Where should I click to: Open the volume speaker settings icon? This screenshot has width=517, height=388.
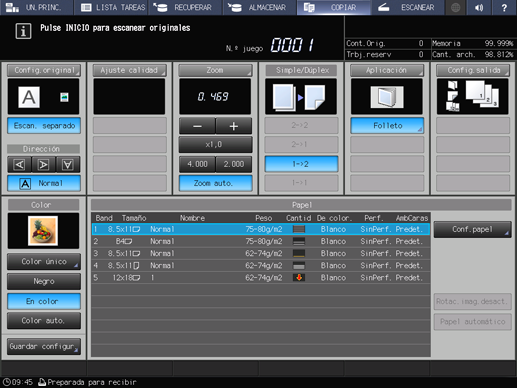pos(479,7)
